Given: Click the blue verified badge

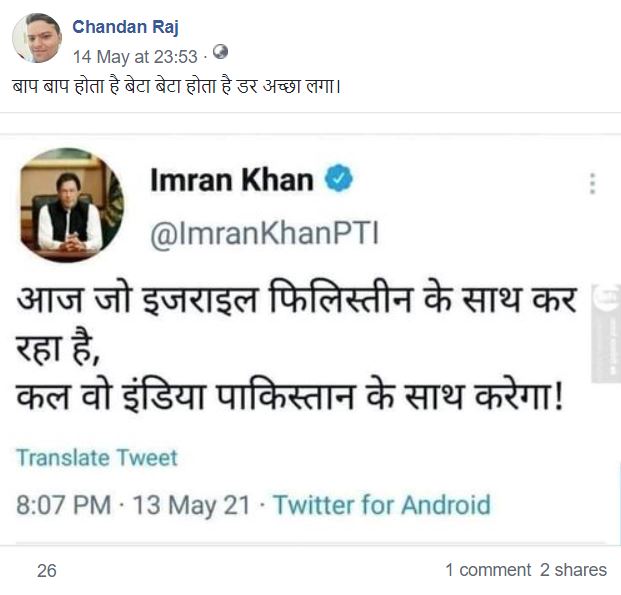Looking at the screenshot, I should coord(338,181).
